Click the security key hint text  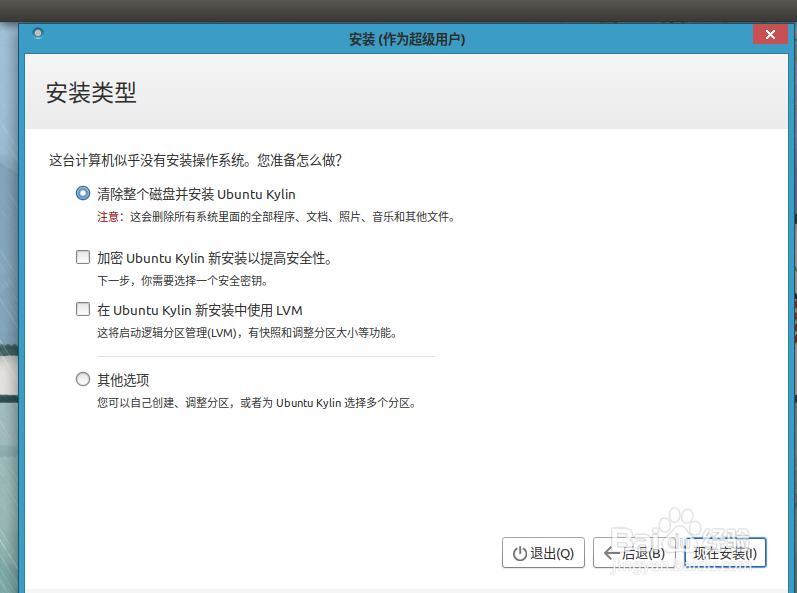click(182, 280)
